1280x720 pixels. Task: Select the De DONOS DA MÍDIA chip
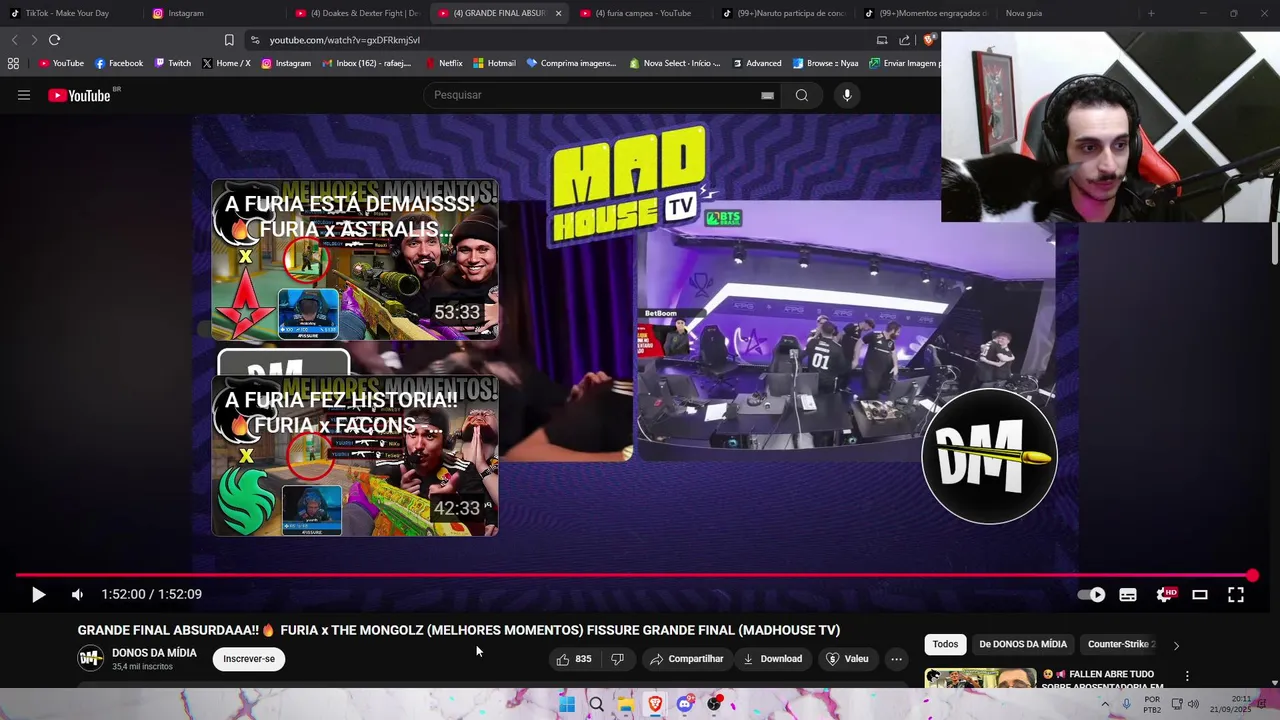click(1023, 644)
